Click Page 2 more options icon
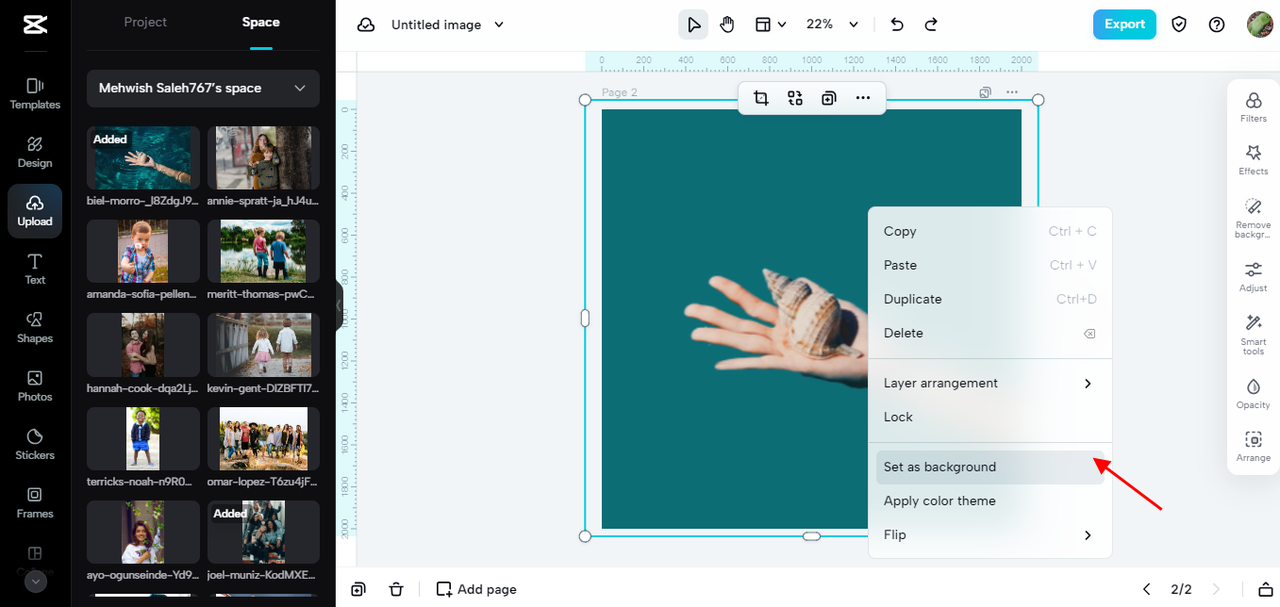1280x607 pixels. coord(1012,92)
